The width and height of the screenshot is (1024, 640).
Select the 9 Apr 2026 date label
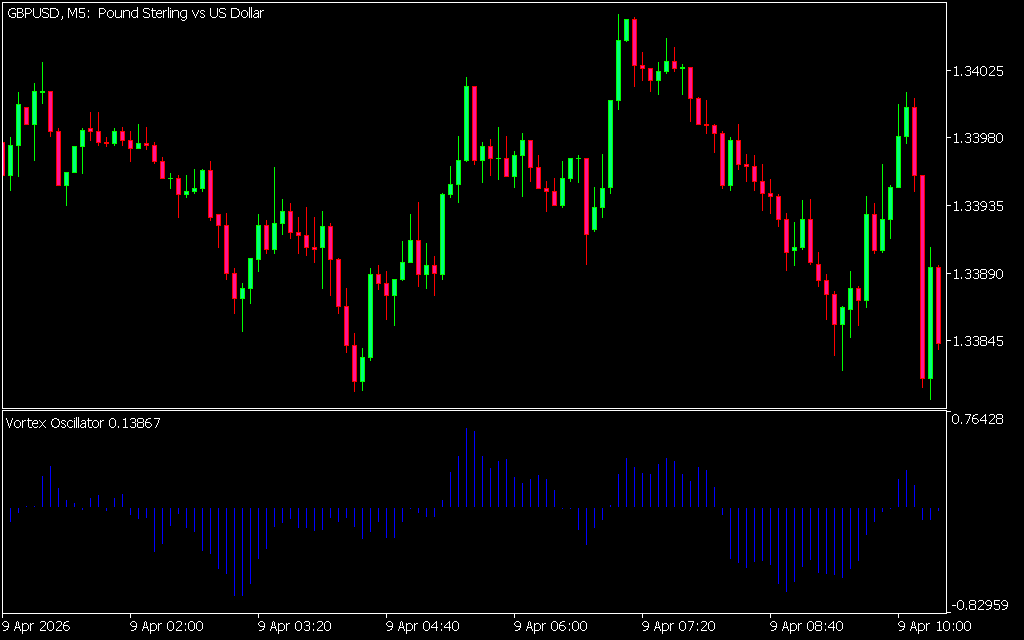pos(39,627)
